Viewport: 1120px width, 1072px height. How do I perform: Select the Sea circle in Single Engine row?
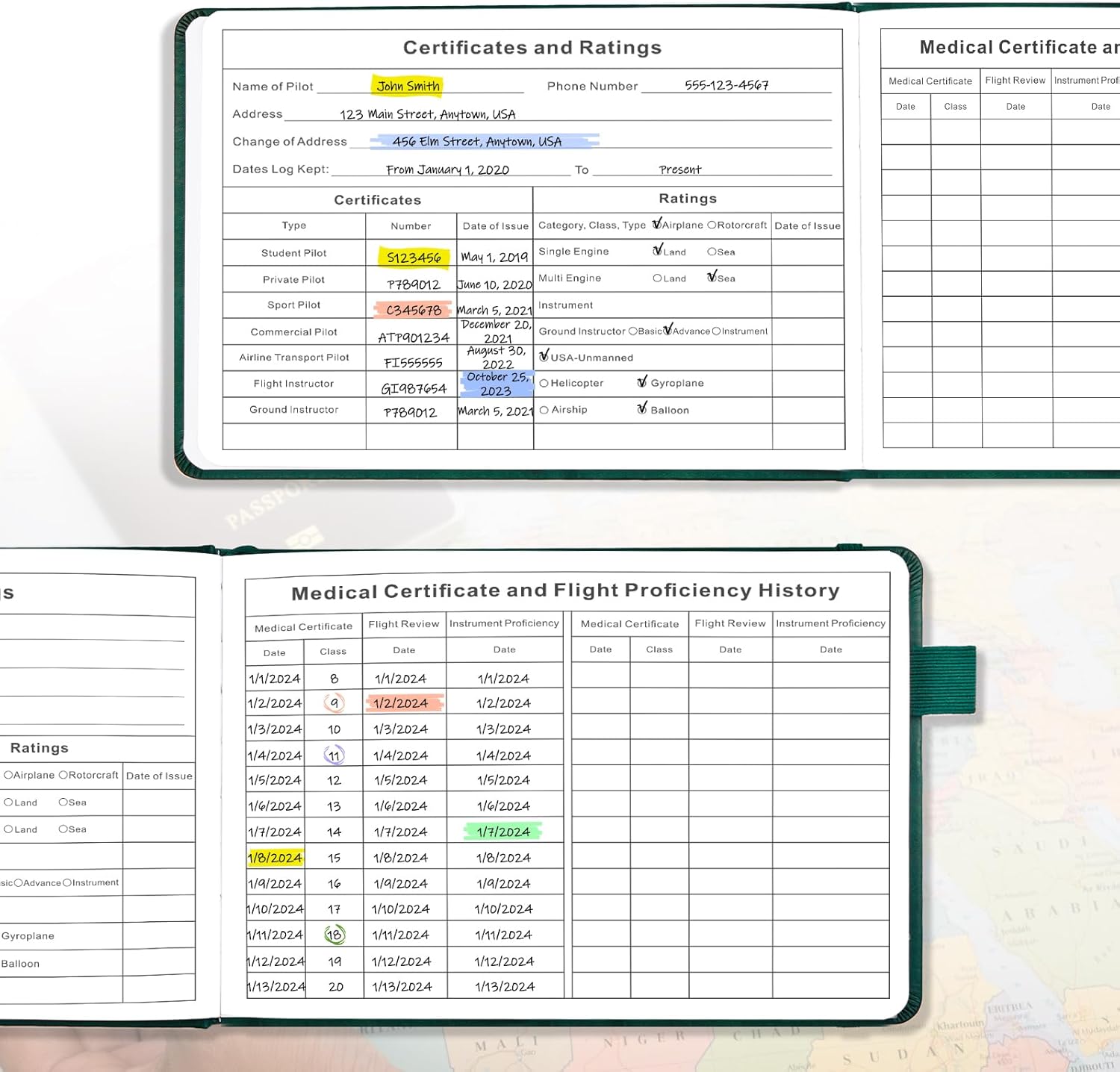point(712,252)
